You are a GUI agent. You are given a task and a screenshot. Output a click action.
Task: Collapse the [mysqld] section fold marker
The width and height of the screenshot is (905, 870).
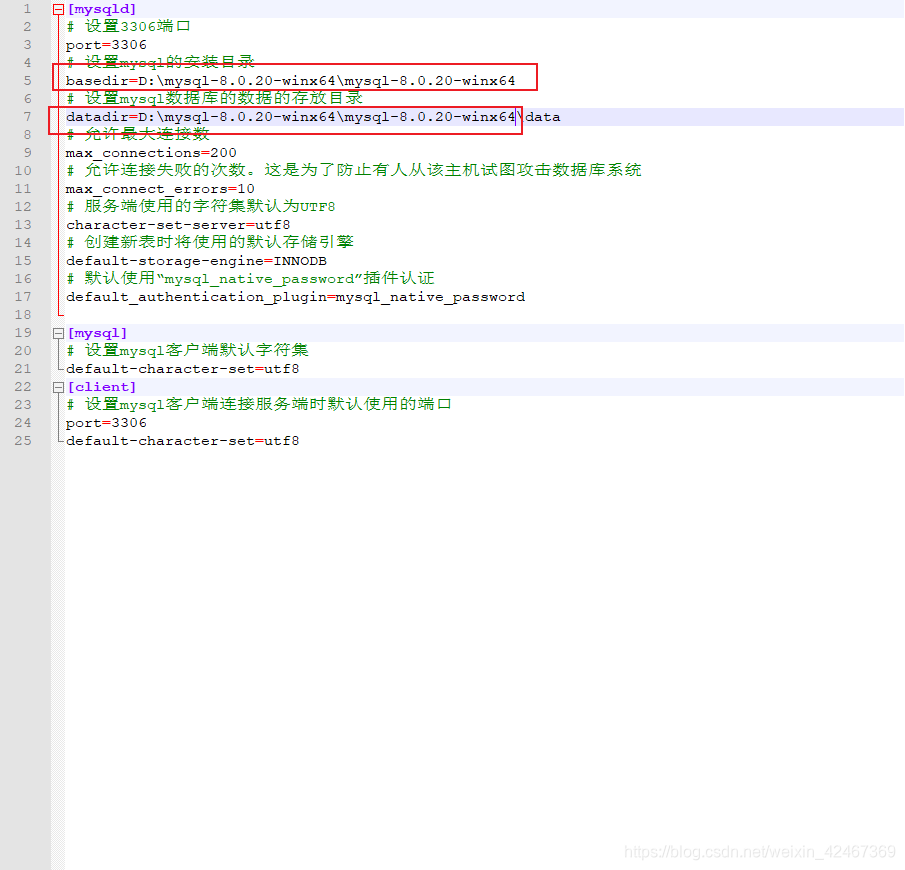click(x=57, y=8)
